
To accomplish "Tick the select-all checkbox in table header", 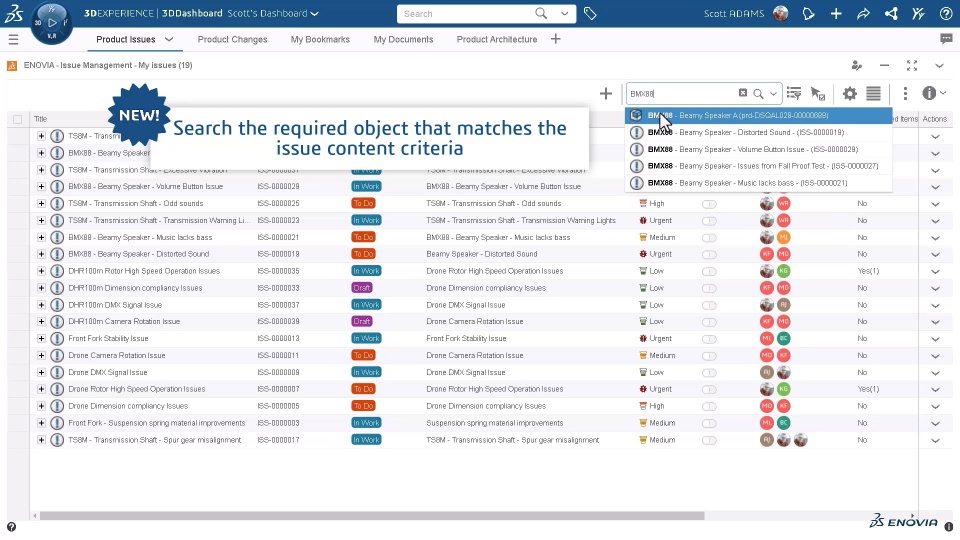I will pos(18,119).
